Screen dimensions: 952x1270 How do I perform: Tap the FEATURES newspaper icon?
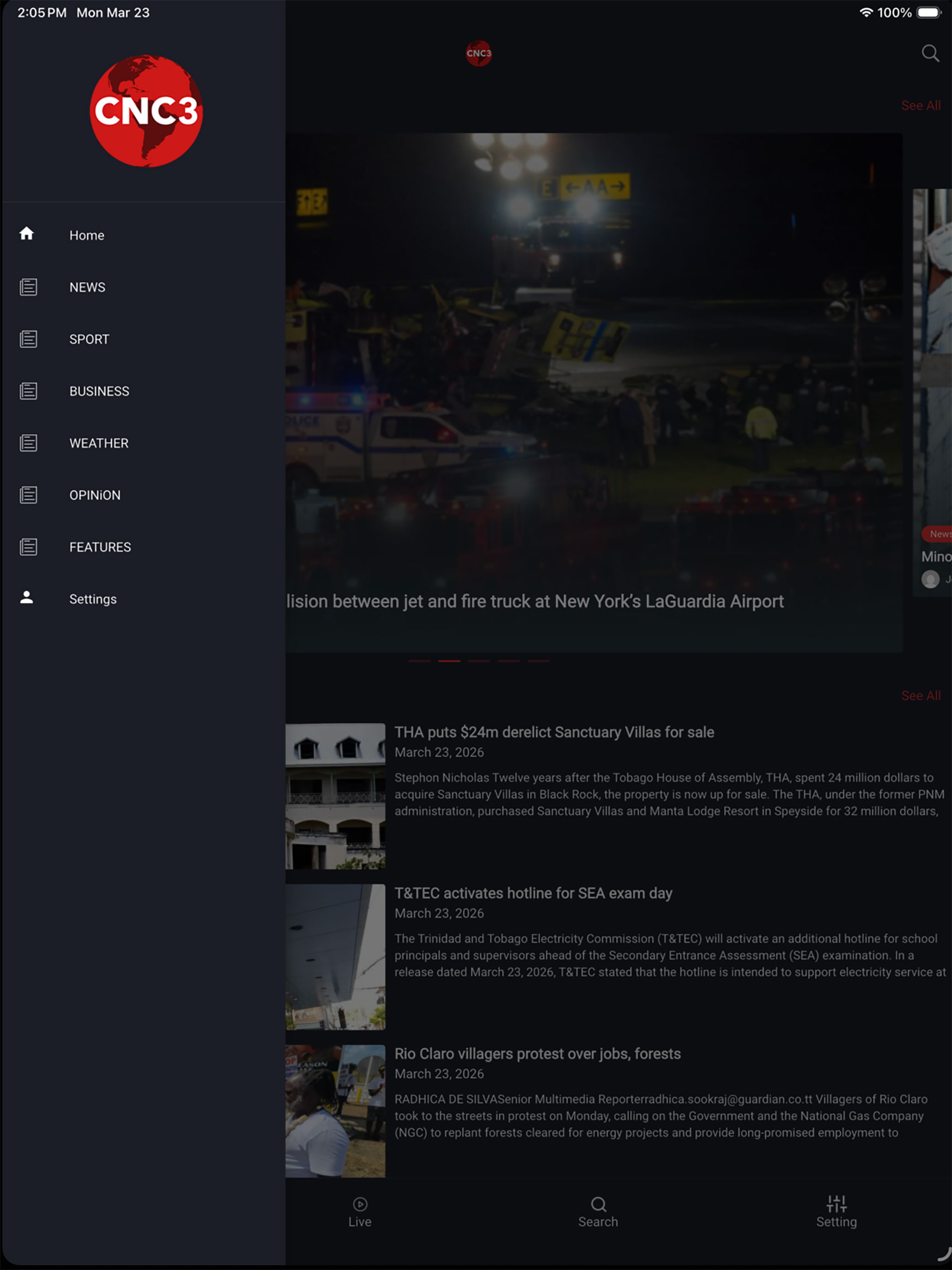pyautogui.click(x=28, y=547)
